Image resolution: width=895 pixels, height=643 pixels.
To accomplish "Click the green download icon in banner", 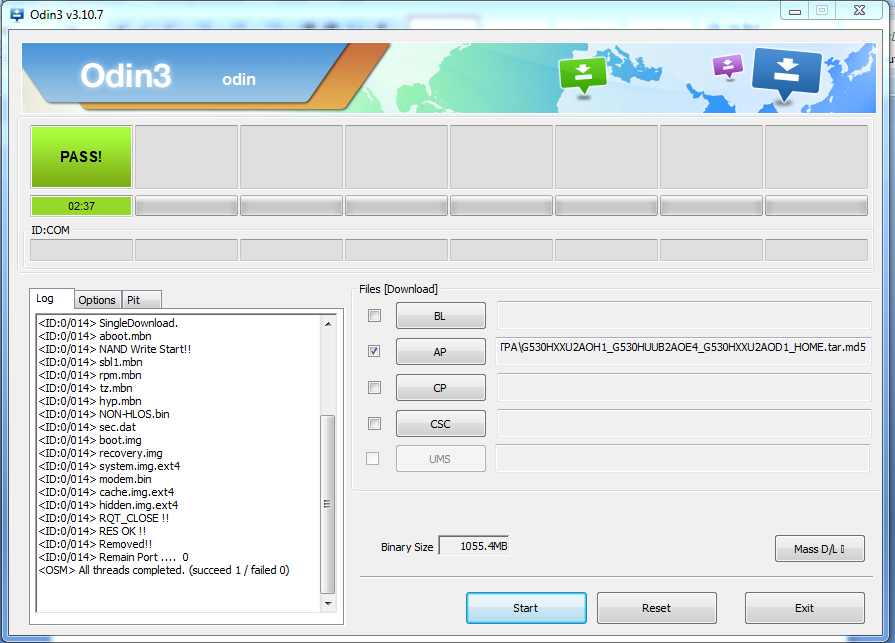I will coord(583,74).
